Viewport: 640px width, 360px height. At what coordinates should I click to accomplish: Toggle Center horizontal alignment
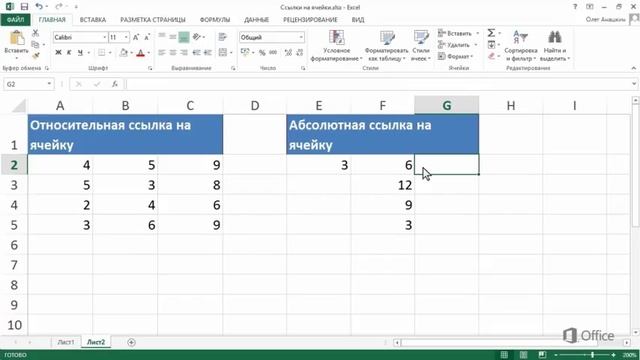[173, 52]
